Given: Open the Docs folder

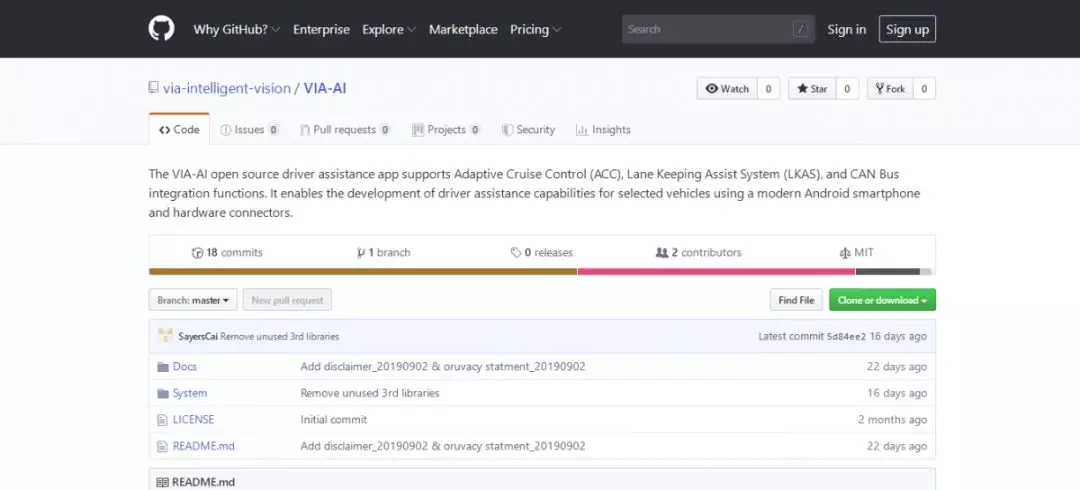Looking at the screenshot, I should click(x=185, y=367).
